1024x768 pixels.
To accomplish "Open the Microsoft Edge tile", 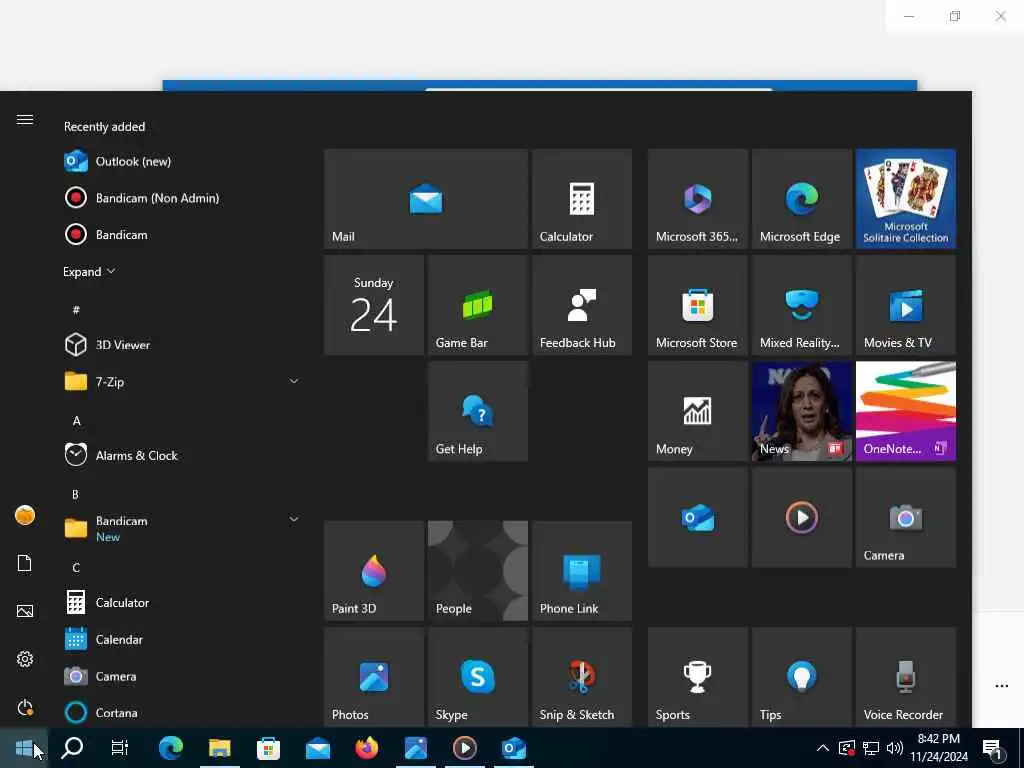I will tap(802, 199).
